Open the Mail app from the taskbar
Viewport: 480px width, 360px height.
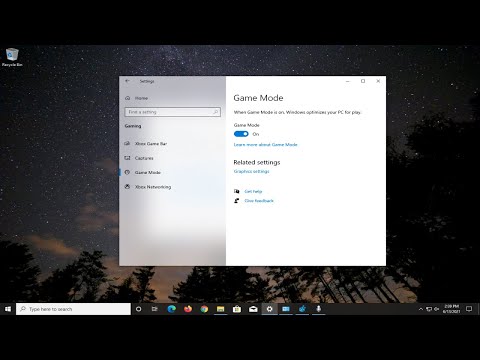(x=253, y=309)
